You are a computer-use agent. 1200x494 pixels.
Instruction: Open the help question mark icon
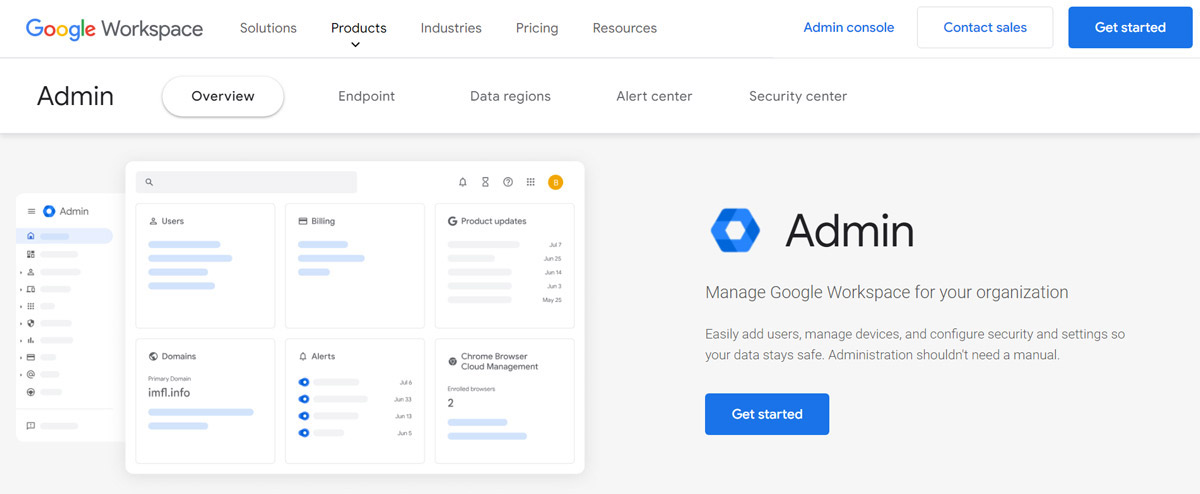click(508, 182)
